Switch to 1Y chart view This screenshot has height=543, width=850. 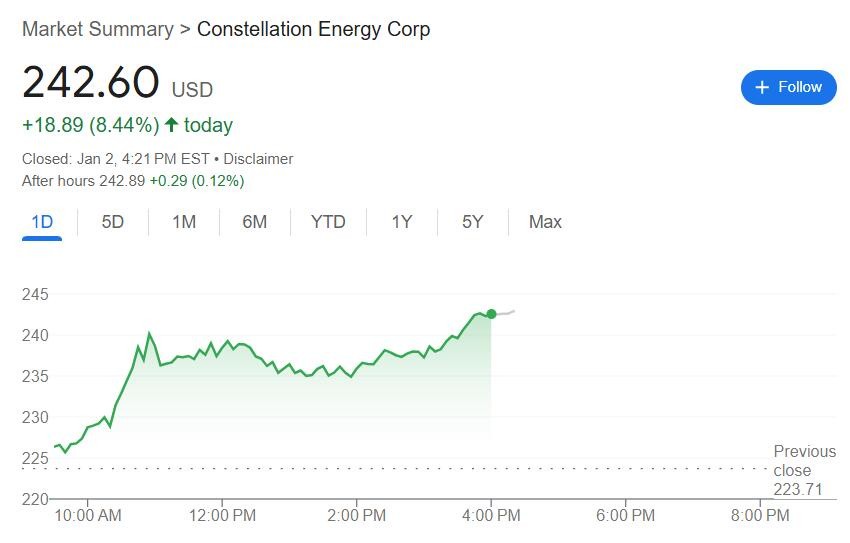pos(401,222)
